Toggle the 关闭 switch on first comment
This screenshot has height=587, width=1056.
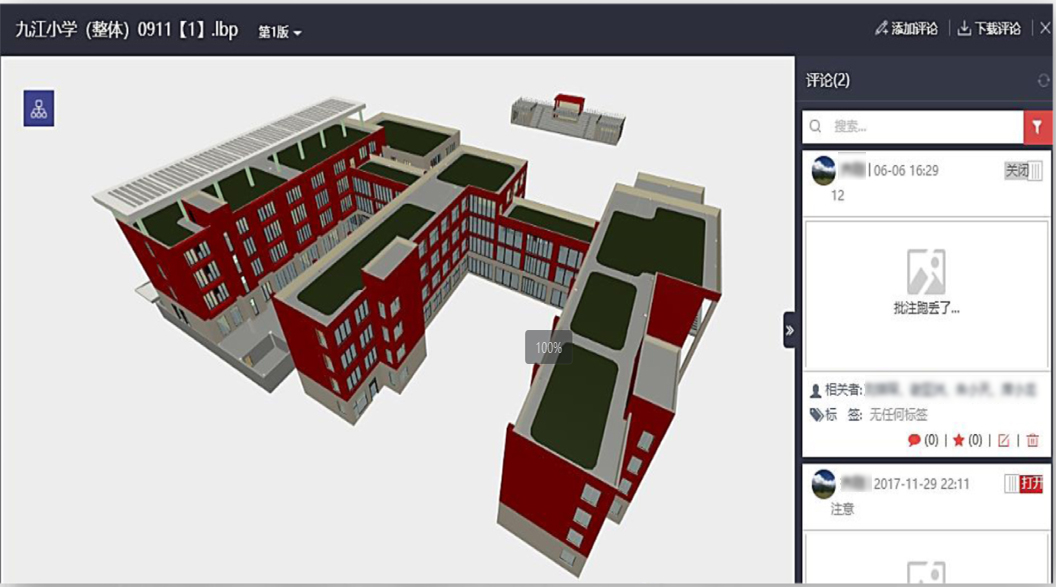tap(1023, 171)
